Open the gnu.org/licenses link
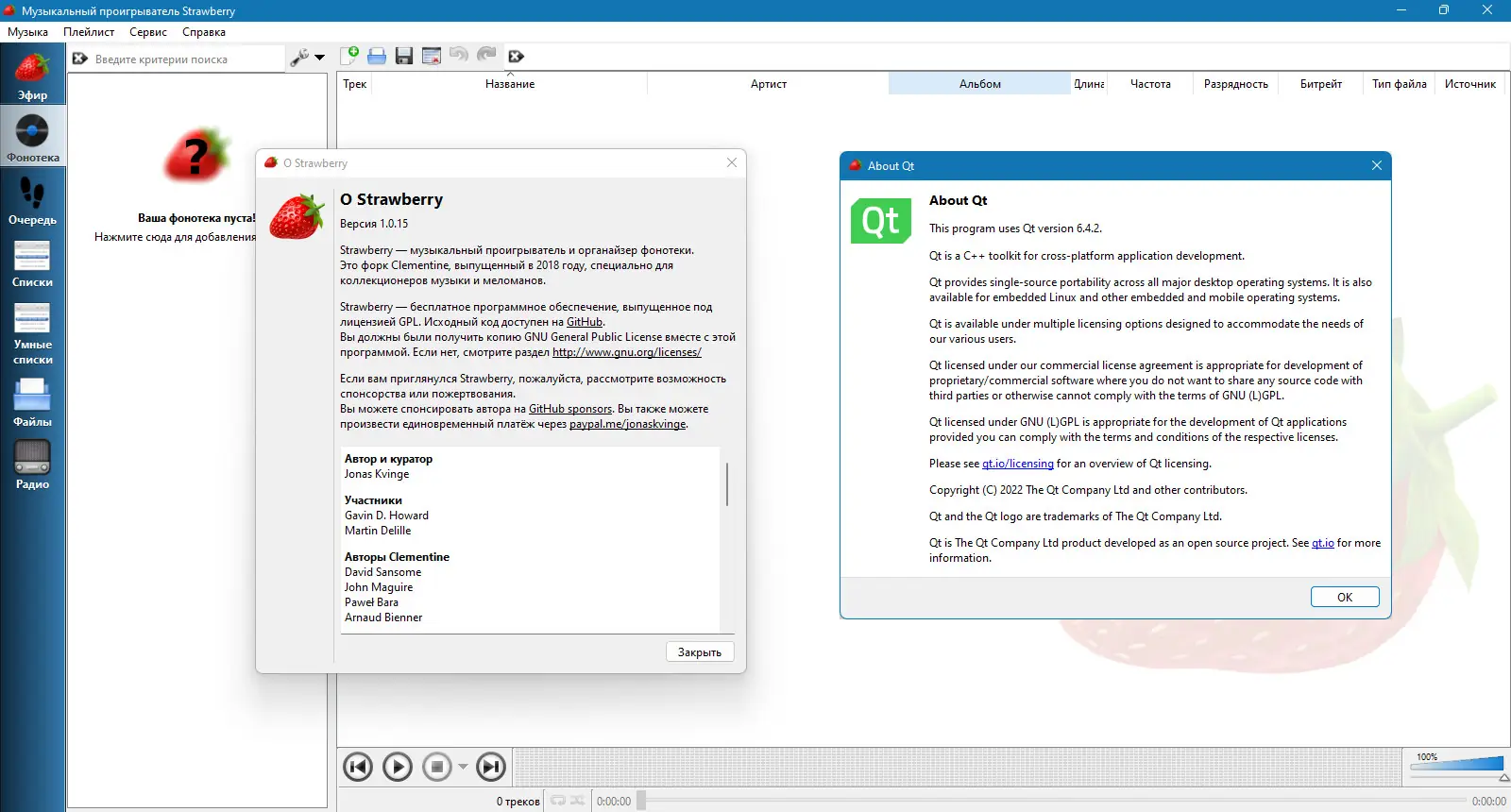This screenshot has width=1511, height=812. coord(627,352)
